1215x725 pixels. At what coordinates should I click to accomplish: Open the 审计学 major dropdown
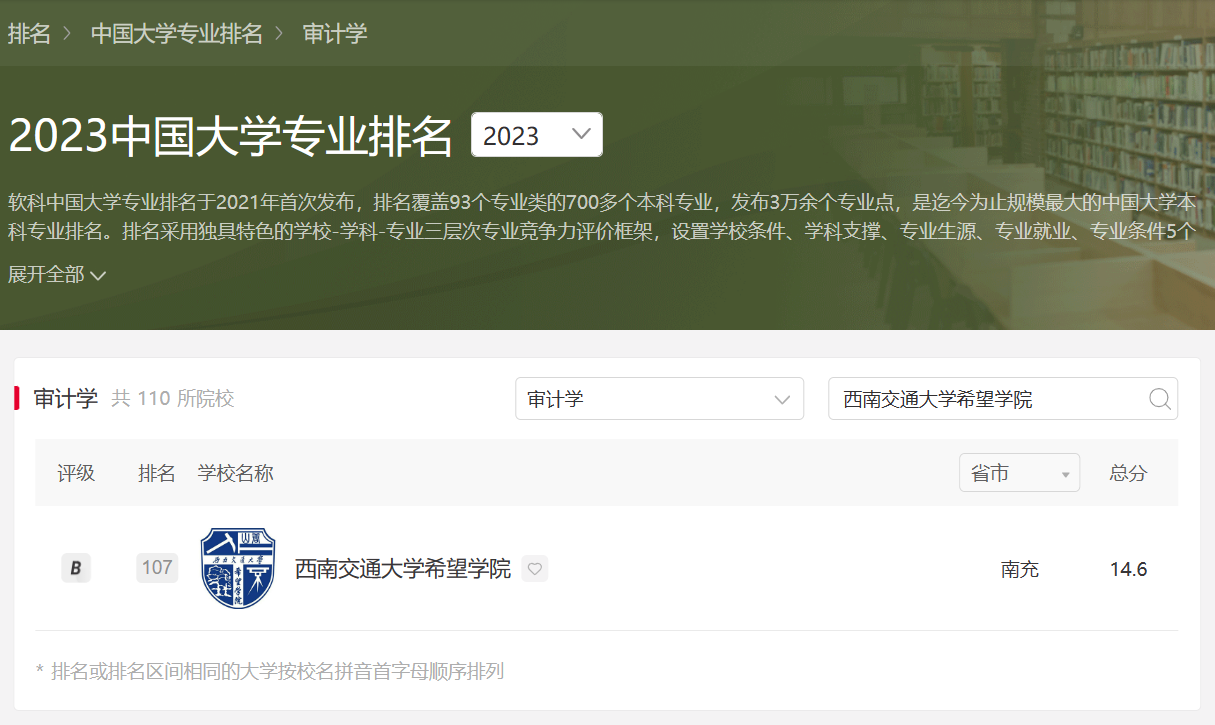(x=659, y=399)
